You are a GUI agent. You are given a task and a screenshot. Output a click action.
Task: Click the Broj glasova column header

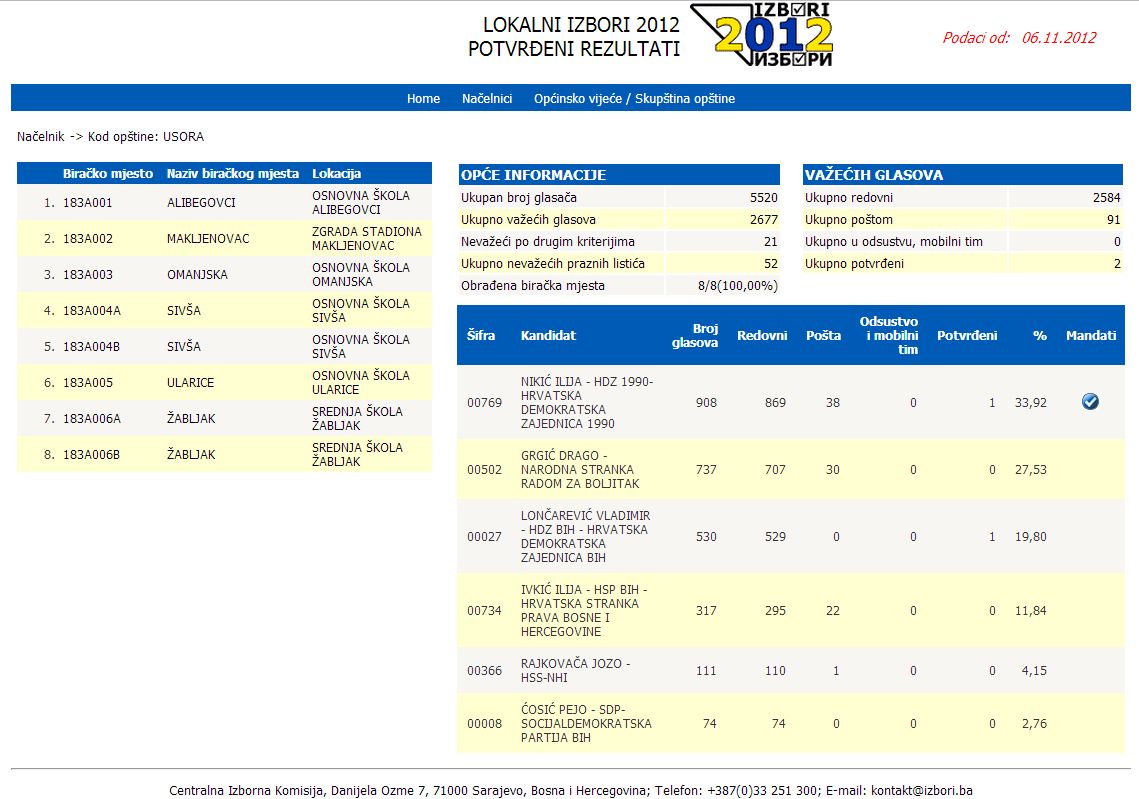click(695, 336)
